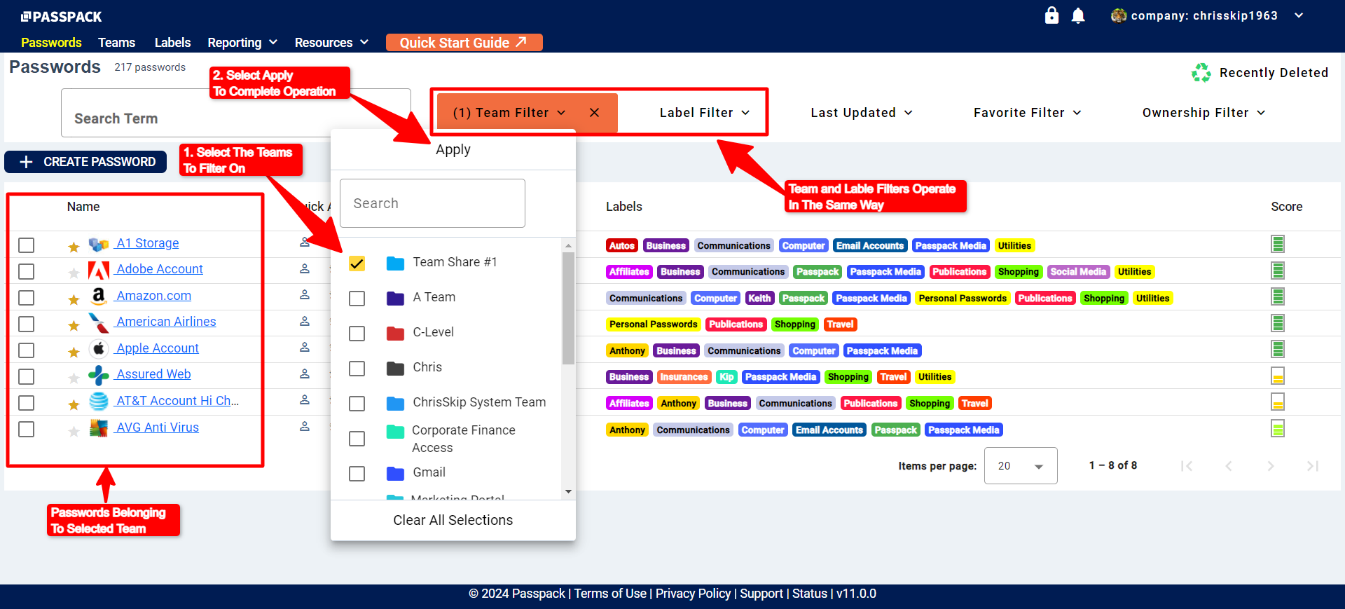This screenshot has width=1345, height=609.
Task: Click the Apple logo icon
Action: pos(98,349)
